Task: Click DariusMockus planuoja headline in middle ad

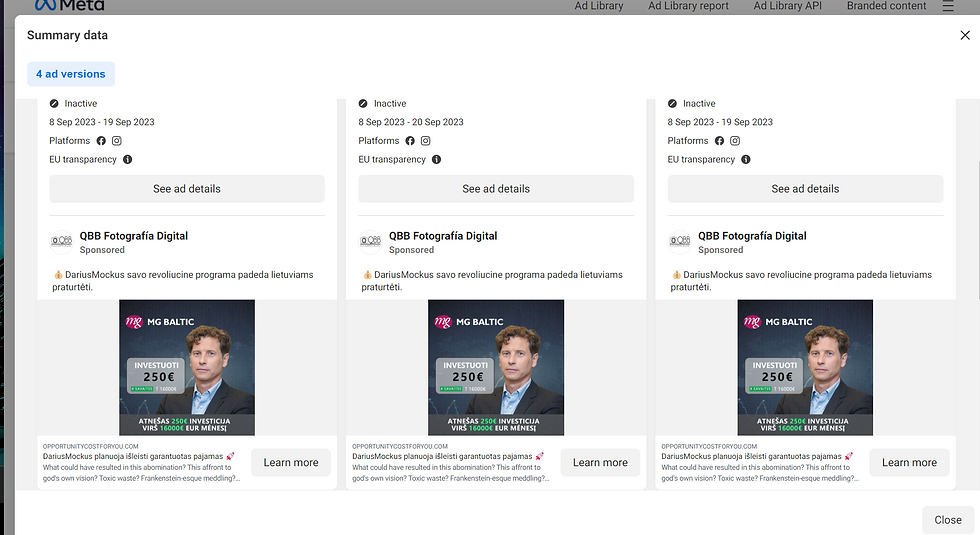Action: pos(448,456)
